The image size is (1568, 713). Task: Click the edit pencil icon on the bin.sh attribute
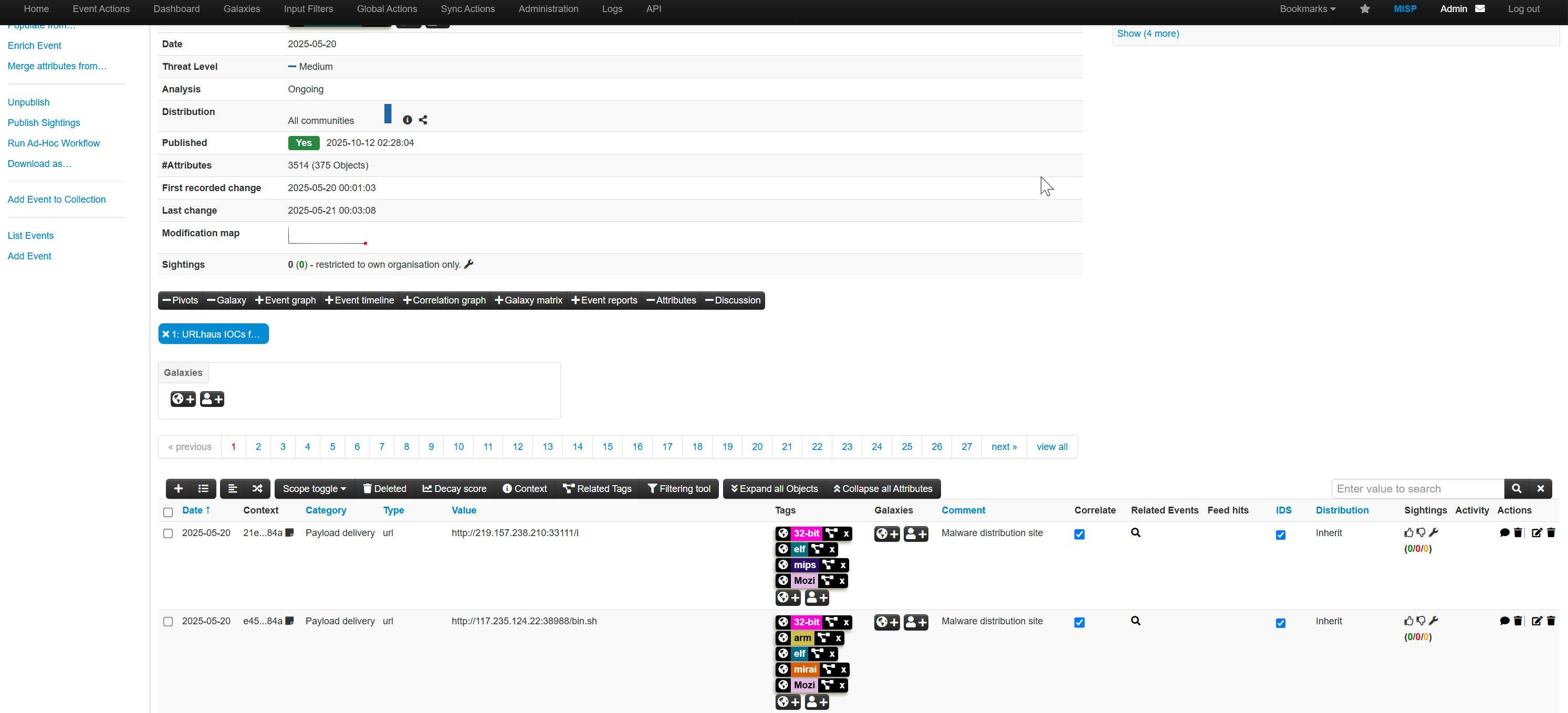click(x=1536, y=621)
